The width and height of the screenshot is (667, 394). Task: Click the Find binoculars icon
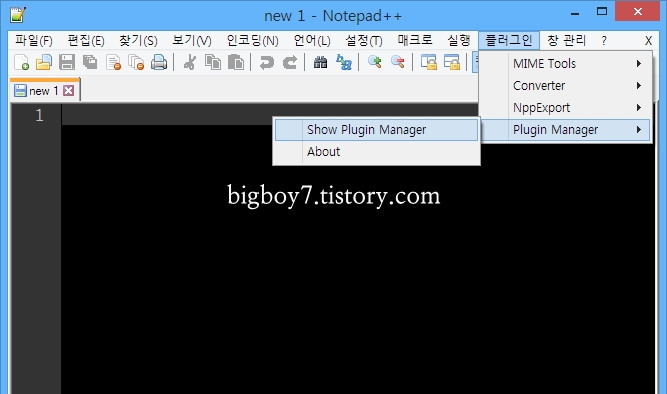[320, 62]
